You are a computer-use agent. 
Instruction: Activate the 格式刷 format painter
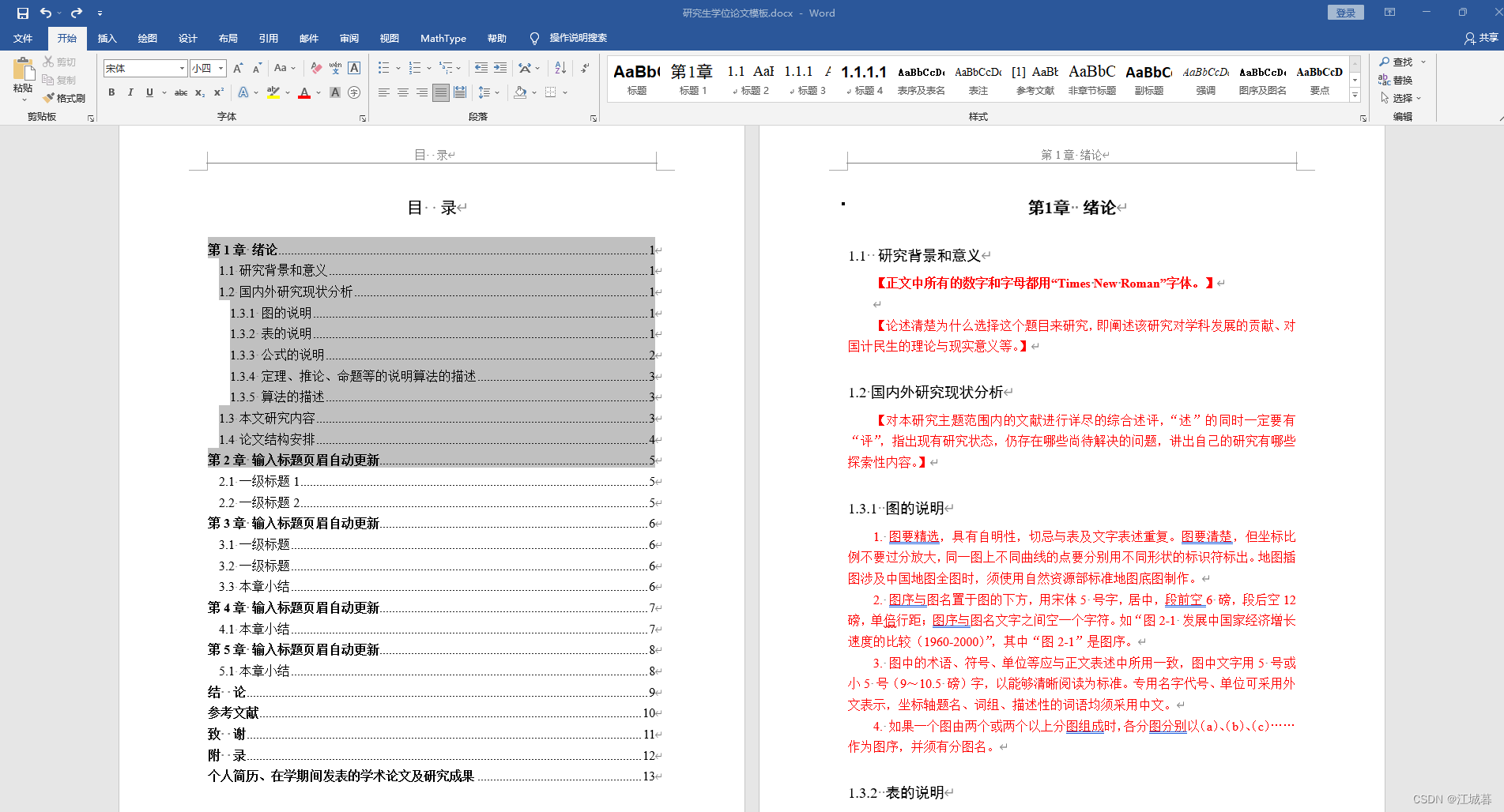click(x=64, y=98)
